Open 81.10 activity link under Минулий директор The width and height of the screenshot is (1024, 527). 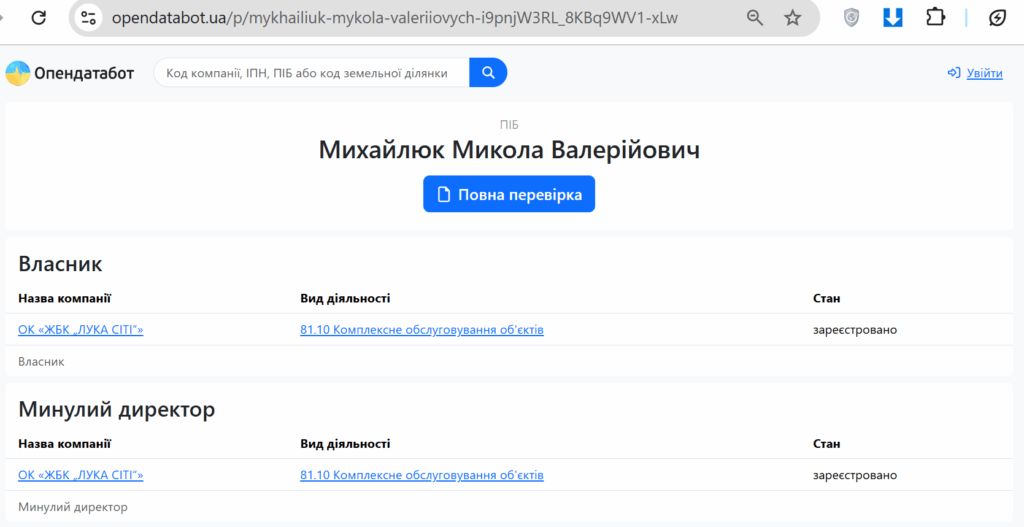click(x=421, y=475)
